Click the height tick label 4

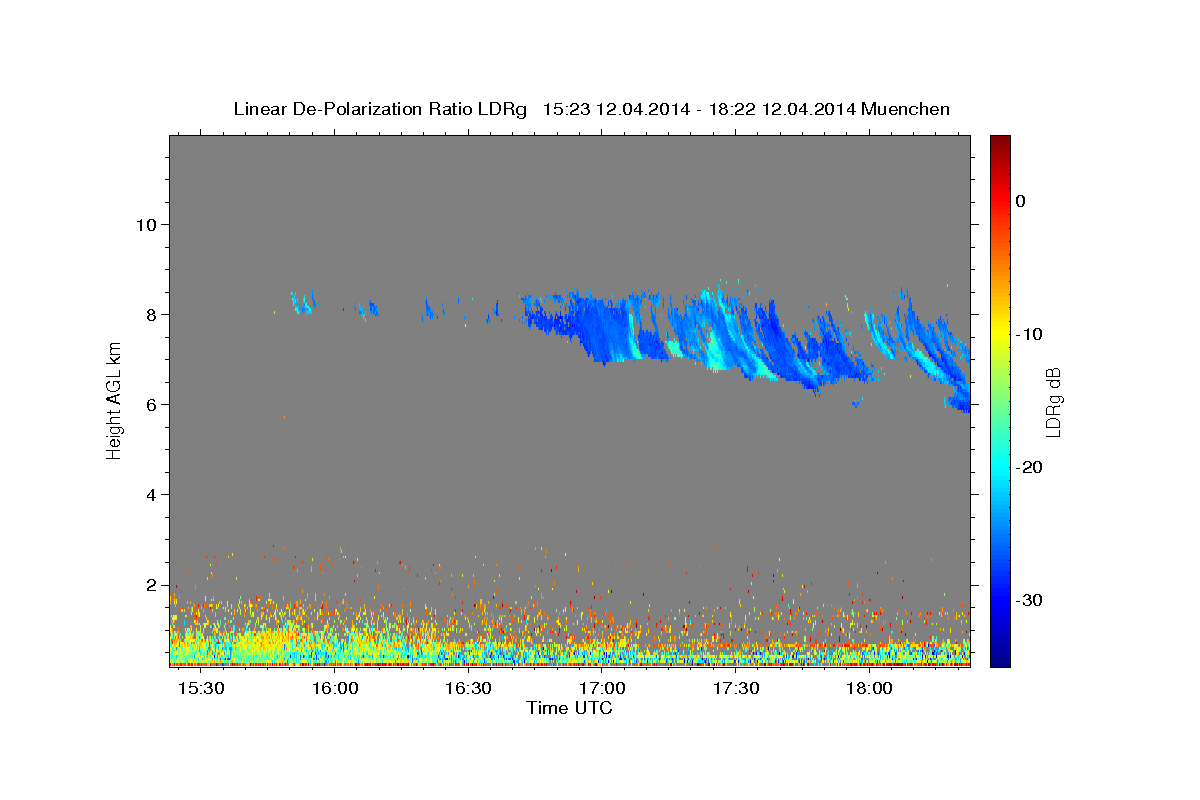(151, 494)
